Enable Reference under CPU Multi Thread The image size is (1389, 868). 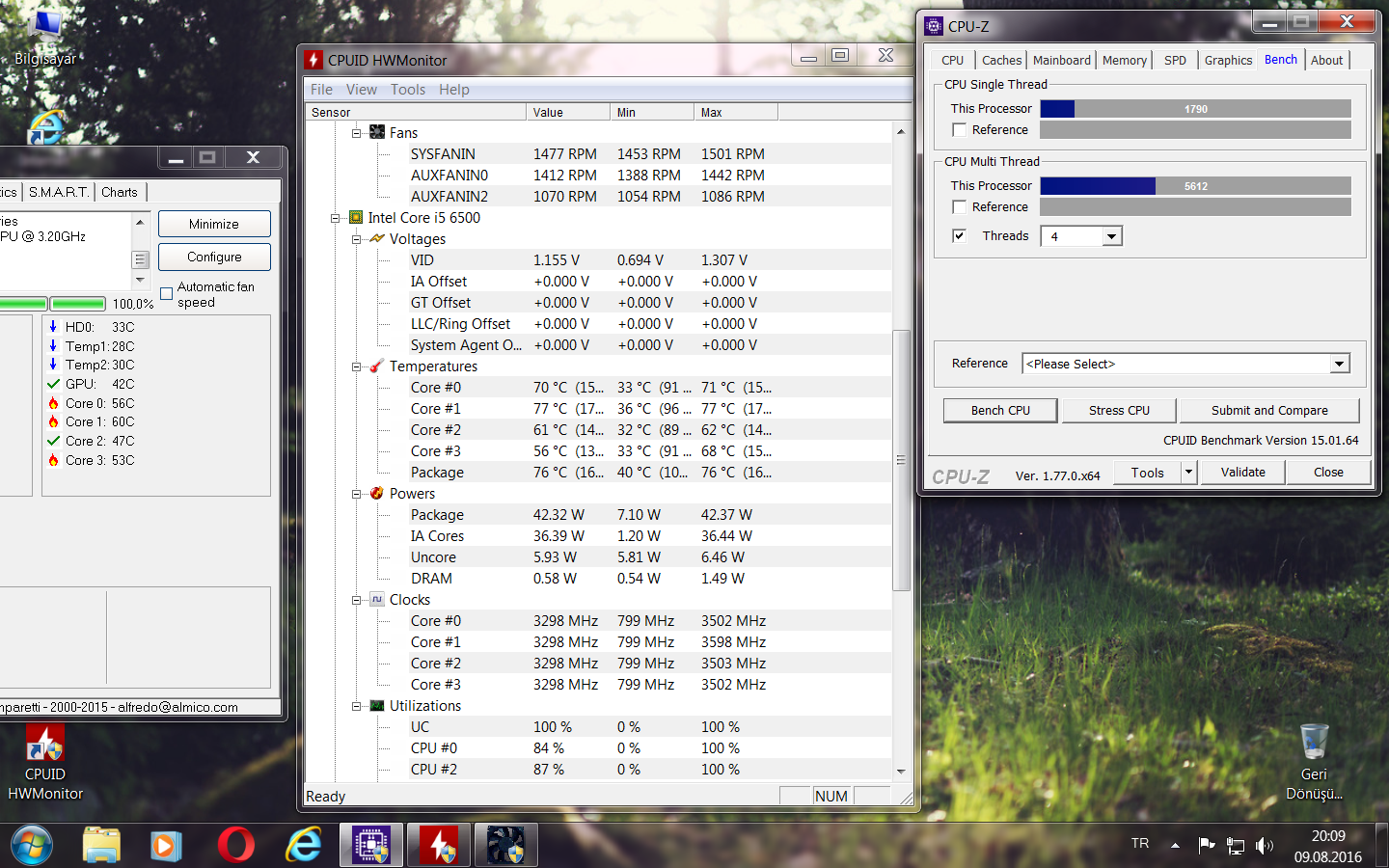click(x=959, y=206)
